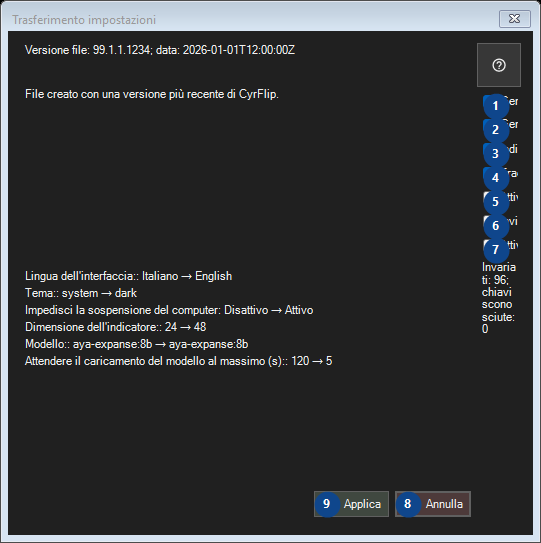Close the Trasferimento impostazioni dialog
The image size is (541, 543).
tap(515, 19)
